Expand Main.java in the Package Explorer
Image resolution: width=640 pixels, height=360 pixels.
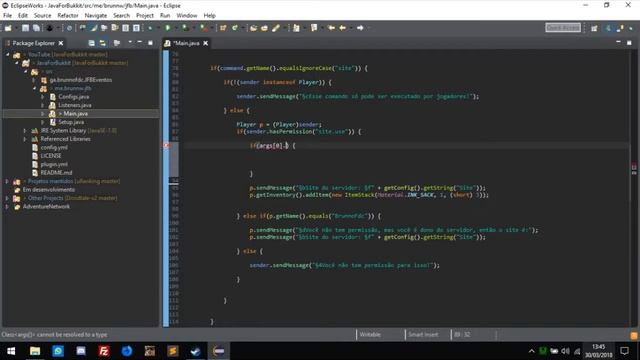pos(42,113)
